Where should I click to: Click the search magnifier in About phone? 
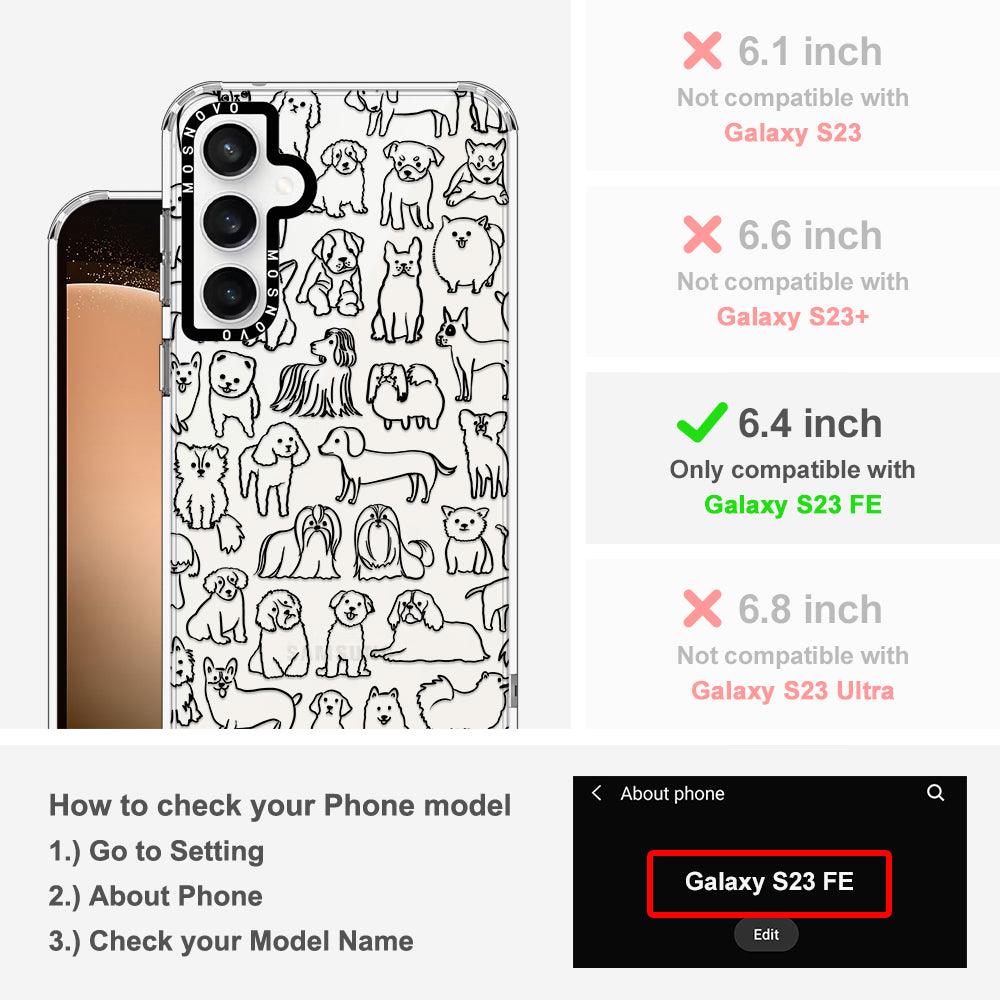[x=935, y=793]
